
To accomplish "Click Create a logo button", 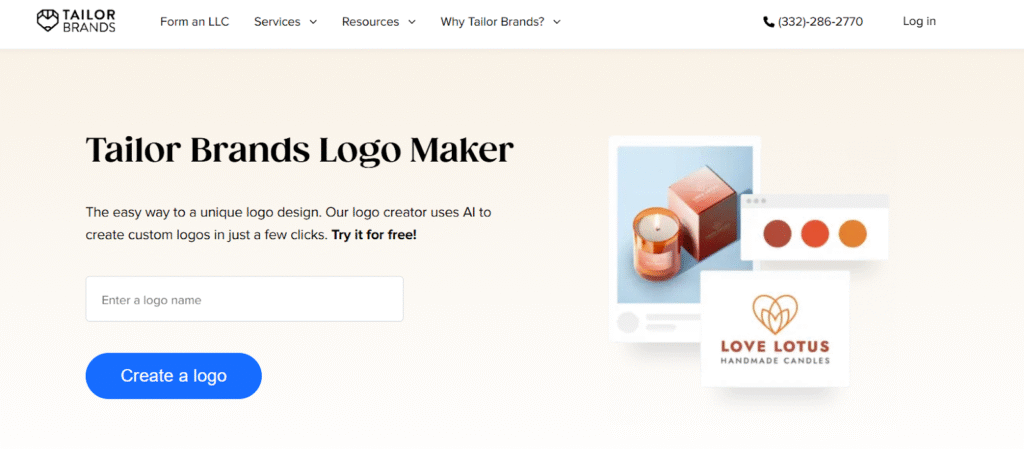I will pyautogui.click(x=174, y=376).
